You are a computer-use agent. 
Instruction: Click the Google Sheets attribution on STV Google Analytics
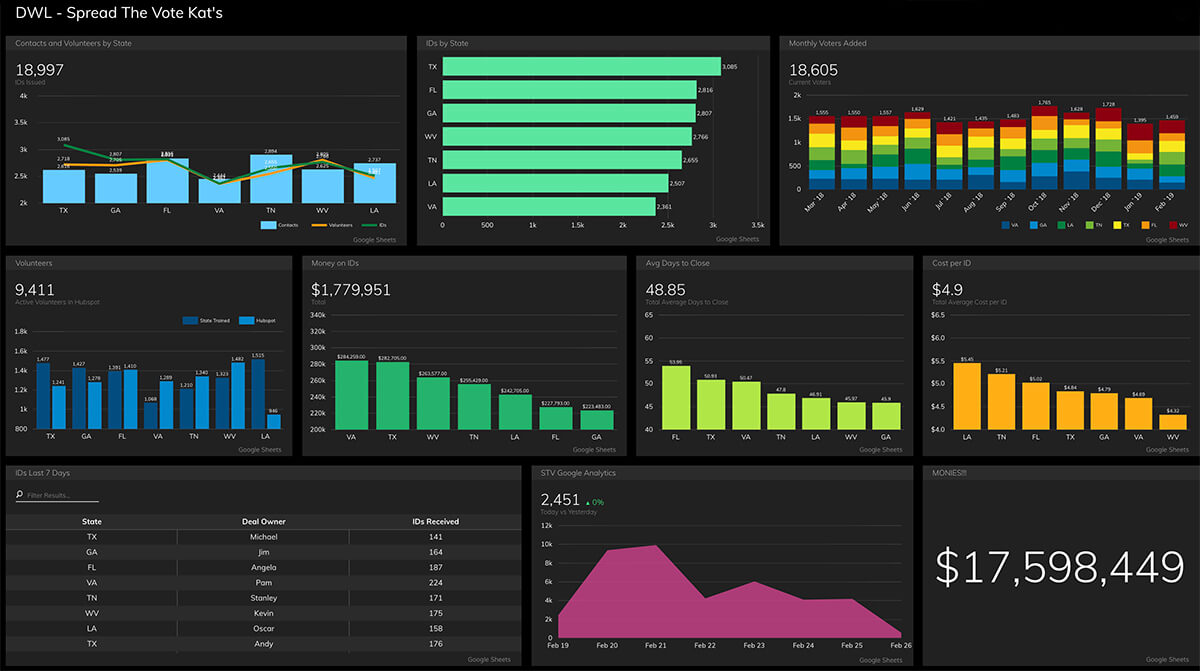pyautogui.click(x=880, y=659)
